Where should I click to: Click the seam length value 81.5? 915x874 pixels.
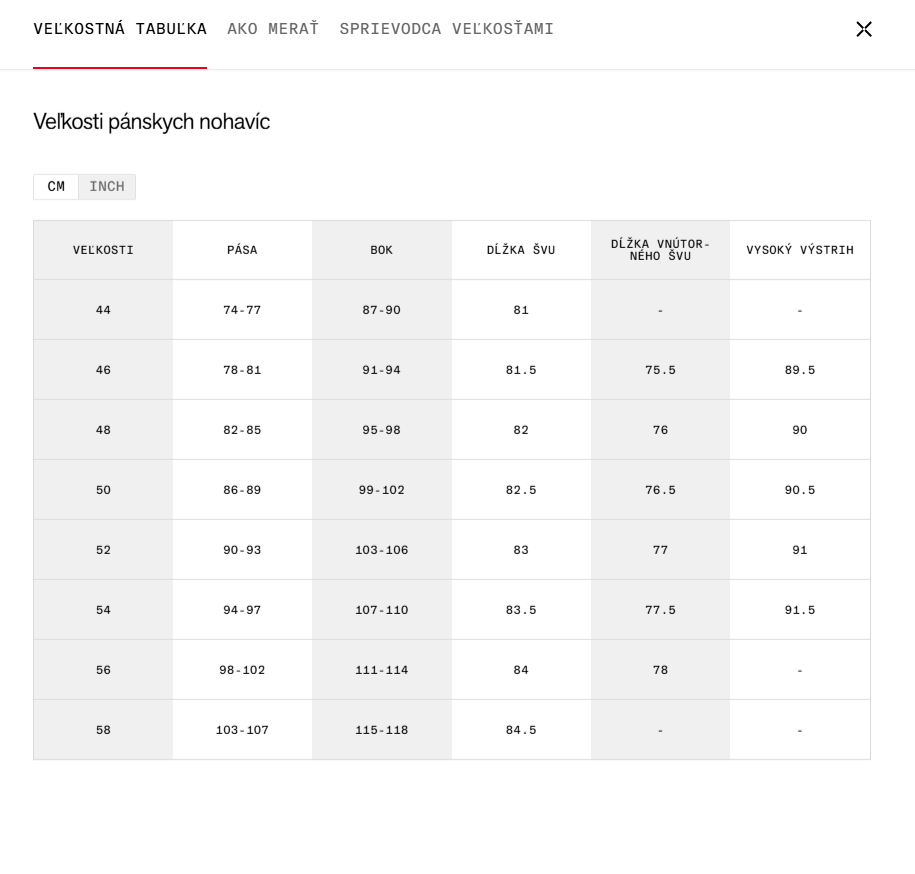click(521, 370)
